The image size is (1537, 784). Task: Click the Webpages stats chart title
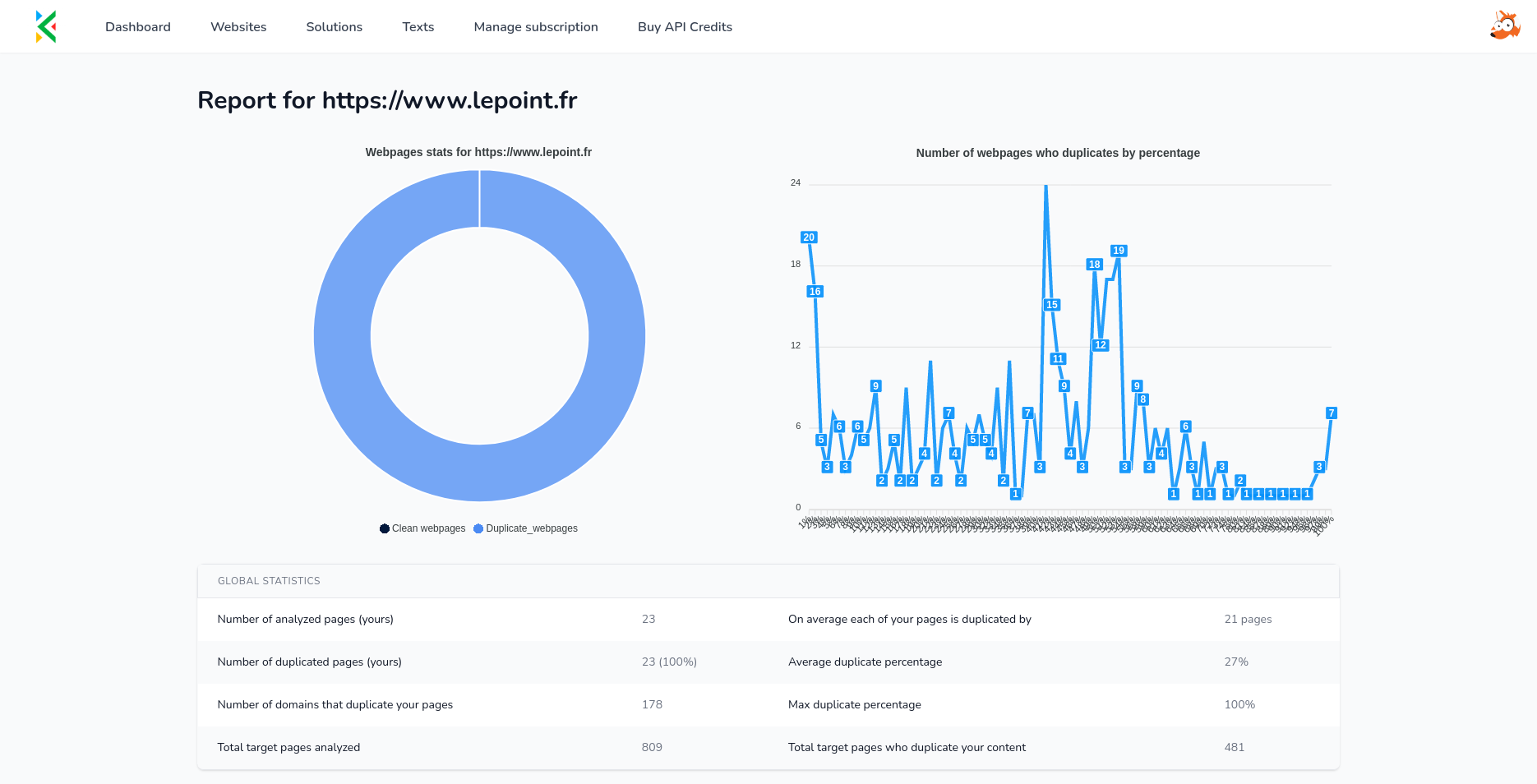478,152
